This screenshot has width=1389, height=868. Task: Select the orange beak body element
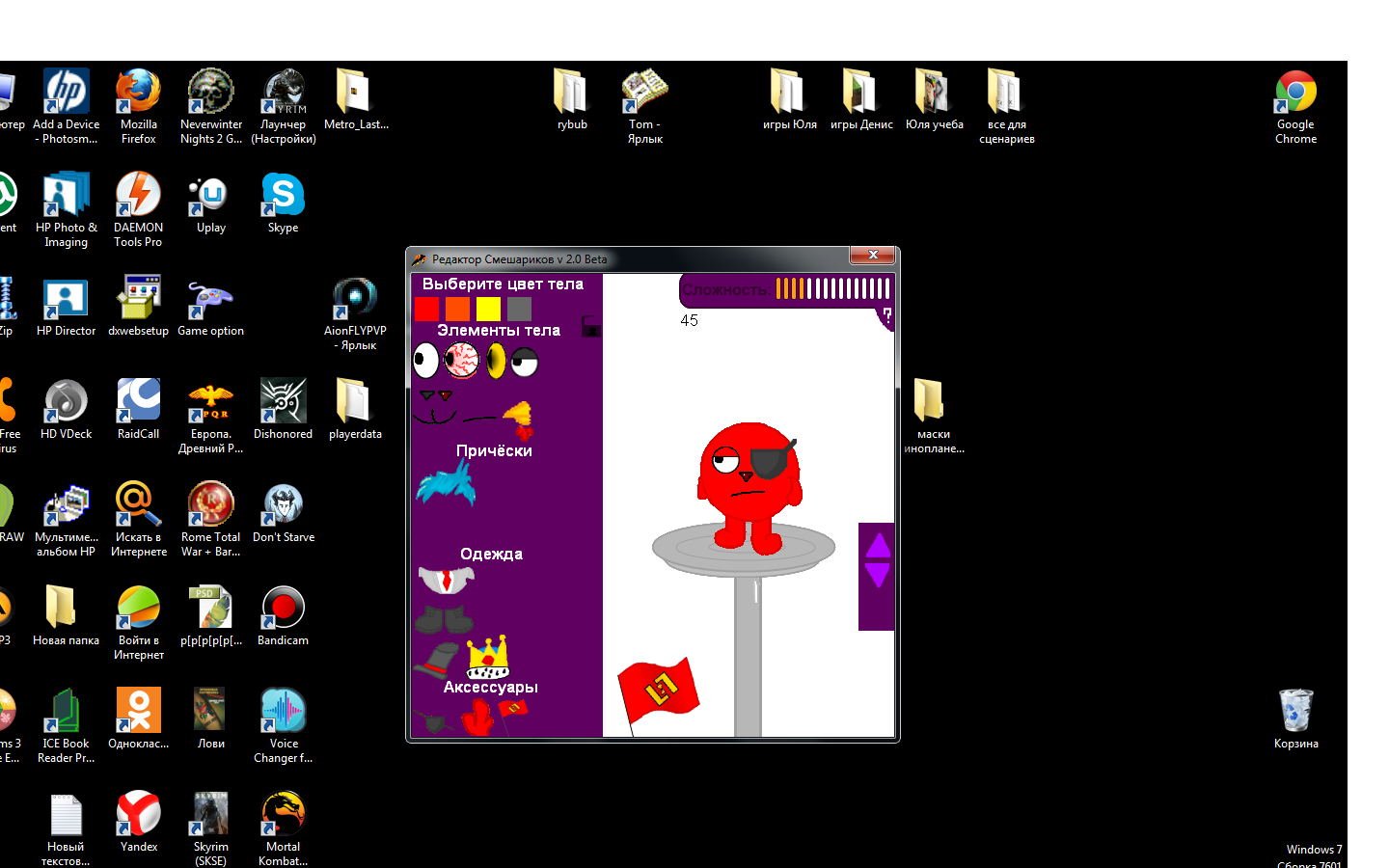pyautogui.click(x=519, y=419)
